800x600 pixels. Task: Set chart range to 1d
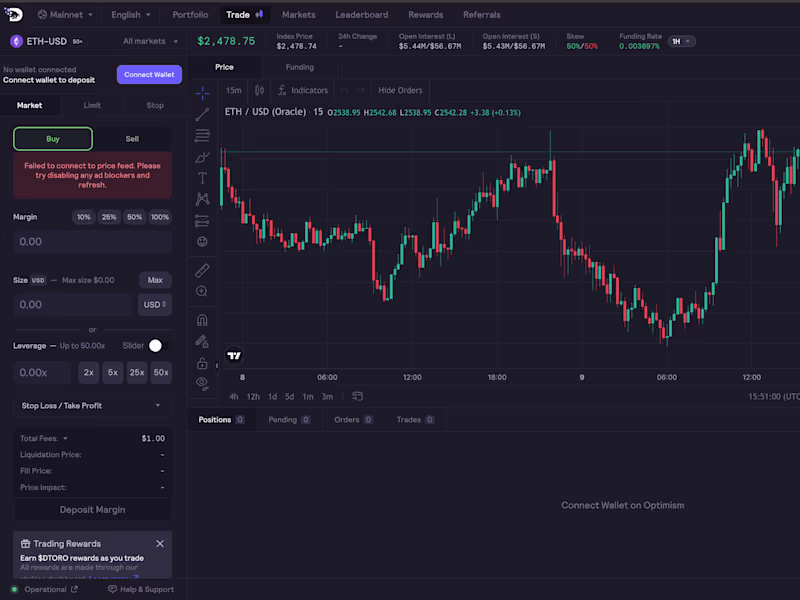[x=272, y=396]
